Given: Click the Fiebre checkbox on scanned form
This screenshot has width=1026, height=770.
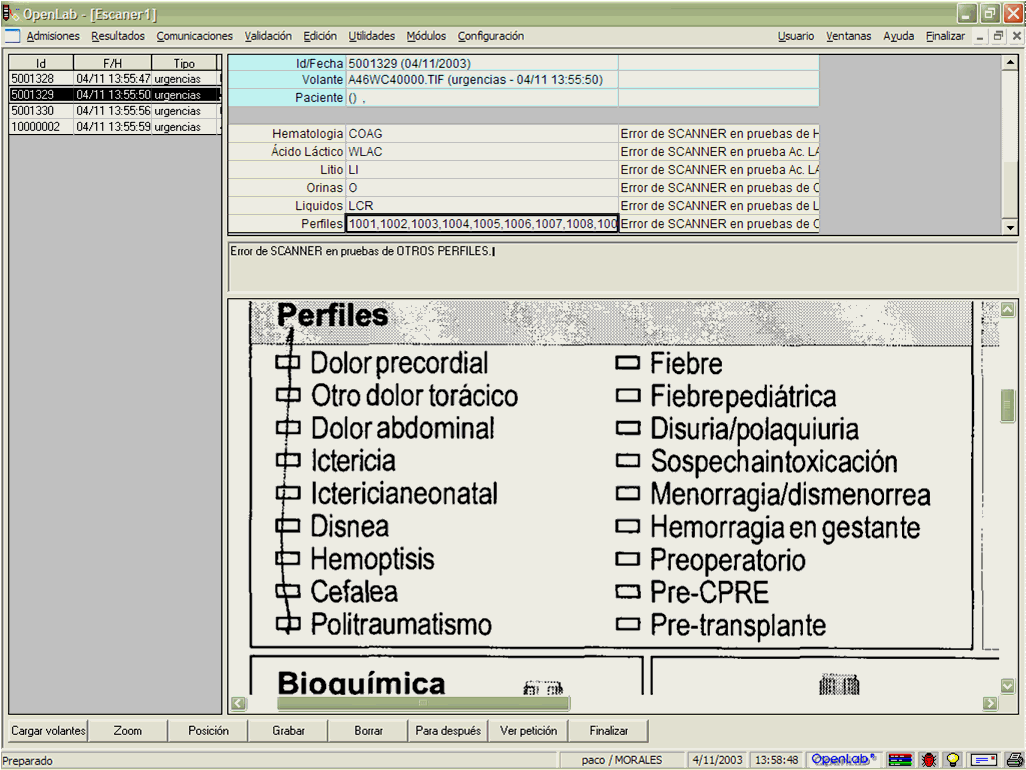Looking at the screenshot, I should [x=627, y=364].
